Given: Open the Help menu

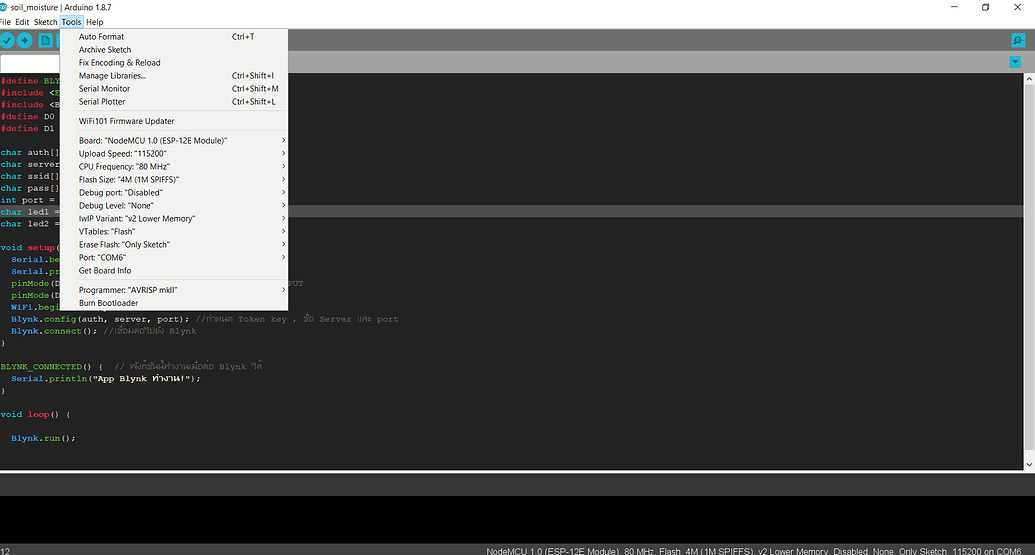Looking at the screenshot, I should point(94,22).
